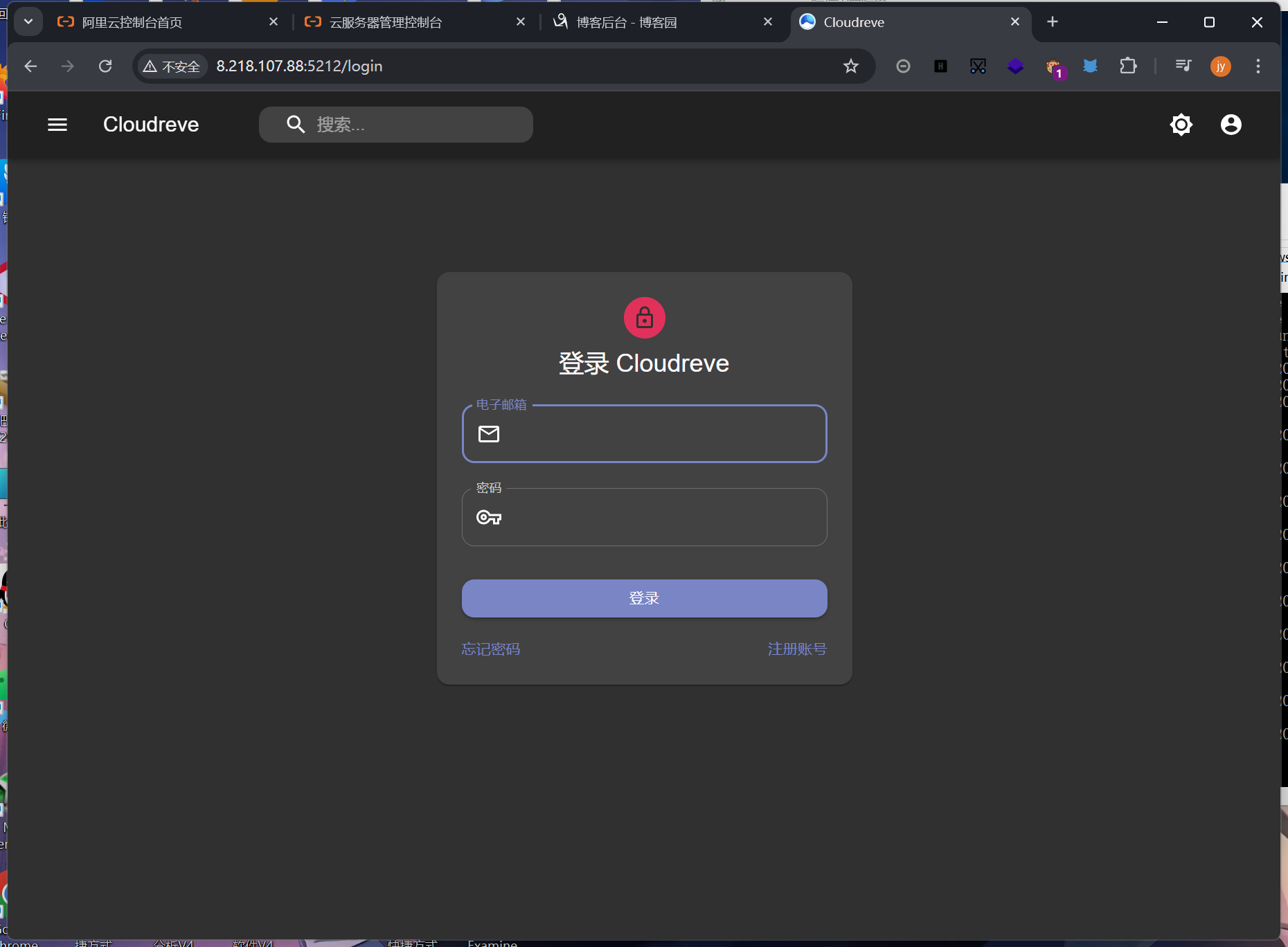Image resolution: width=1288 pixels, height=947 pixels.
Task: Click the 密码 password input field
Action: [645, 517]
